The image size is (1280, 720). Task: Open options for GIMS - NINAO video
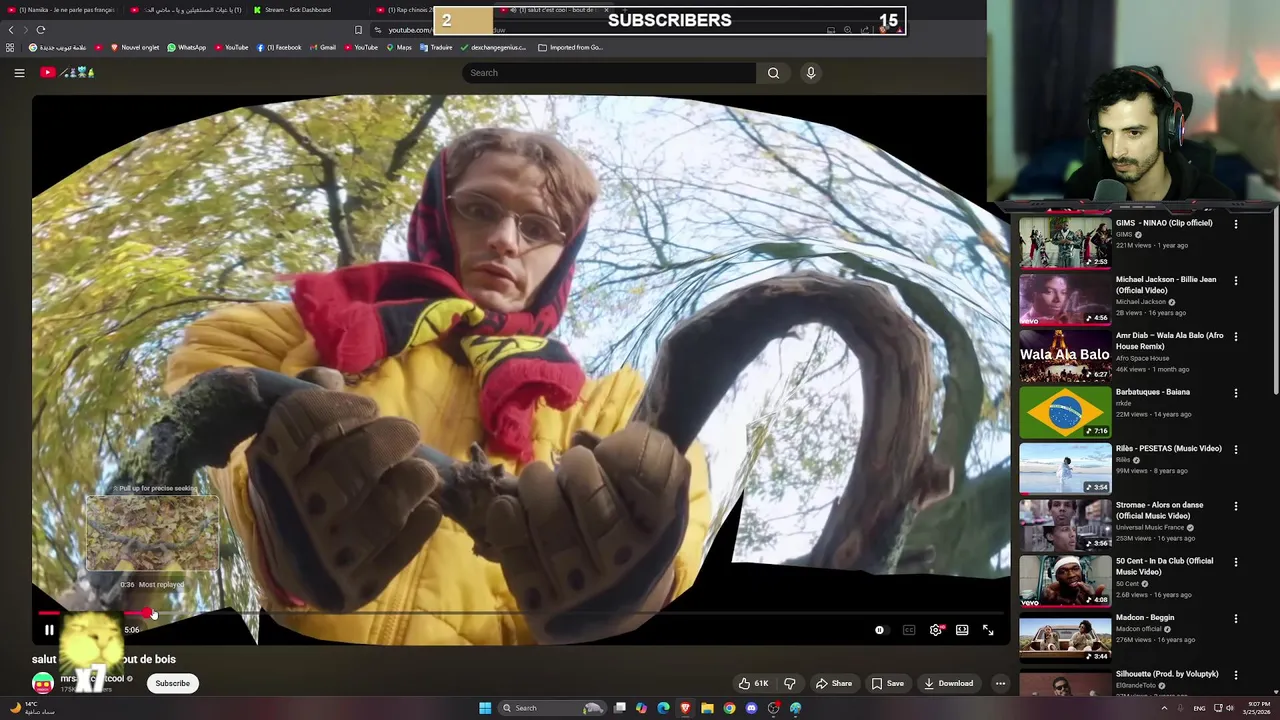pos(1236,224)
